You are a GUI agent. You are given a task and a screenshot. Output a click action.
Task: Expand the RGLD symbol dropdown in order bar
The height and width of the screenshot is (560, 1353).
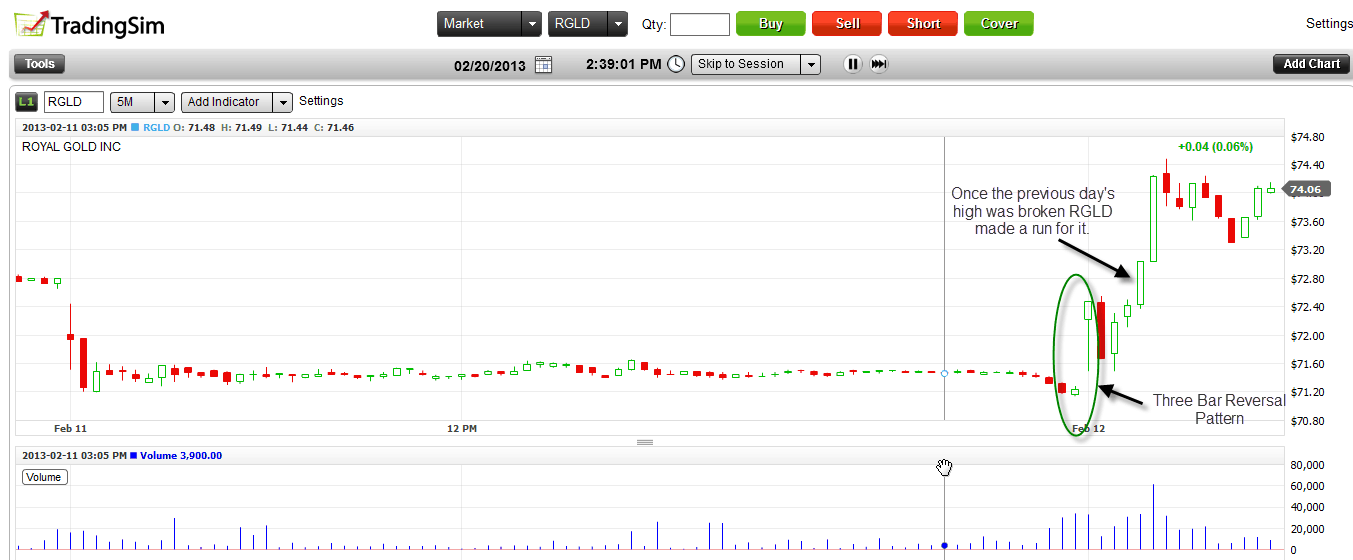pyautogui.click(x=618, y=24)
